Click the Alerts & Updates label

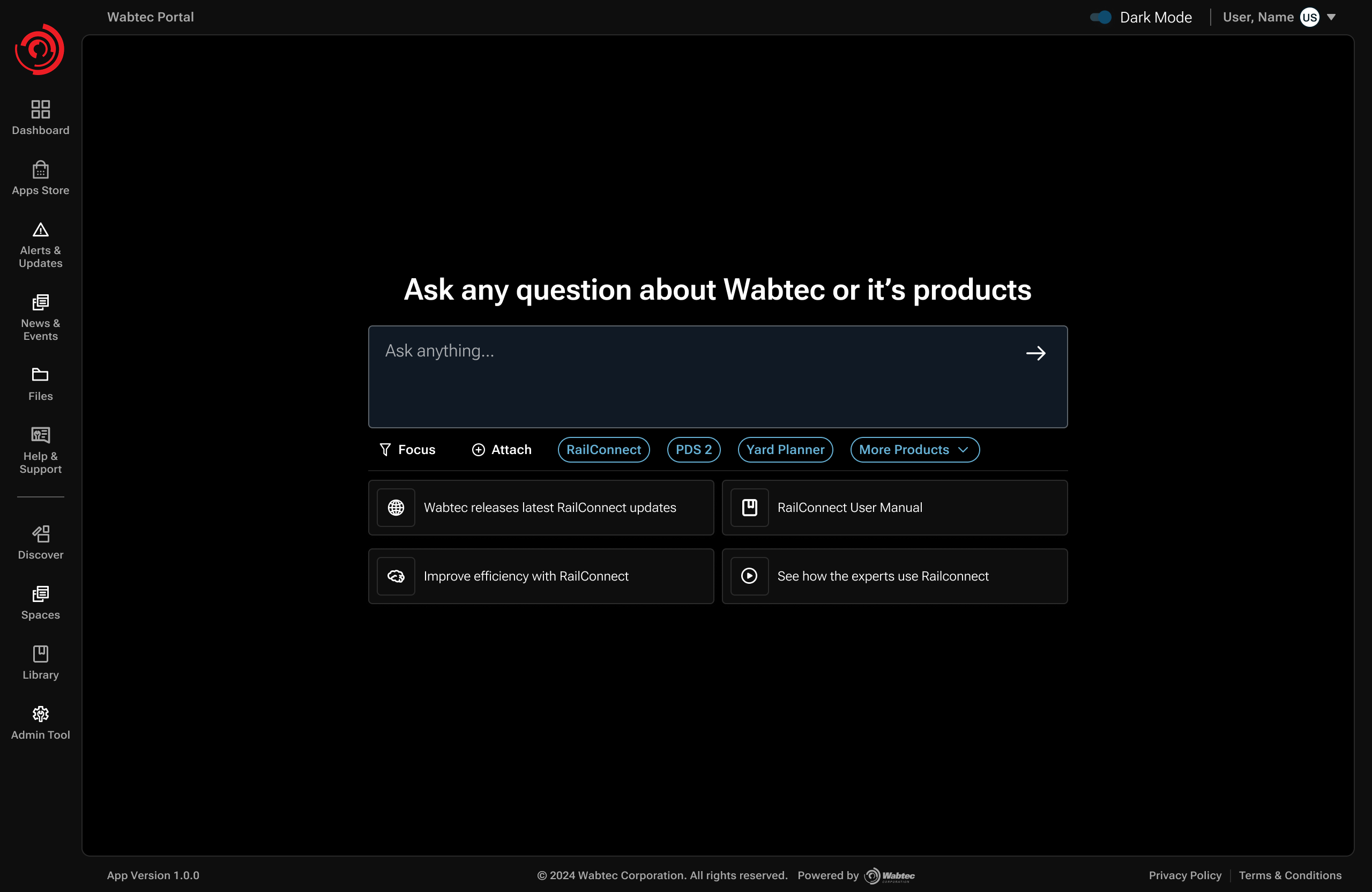coord(40,257)
